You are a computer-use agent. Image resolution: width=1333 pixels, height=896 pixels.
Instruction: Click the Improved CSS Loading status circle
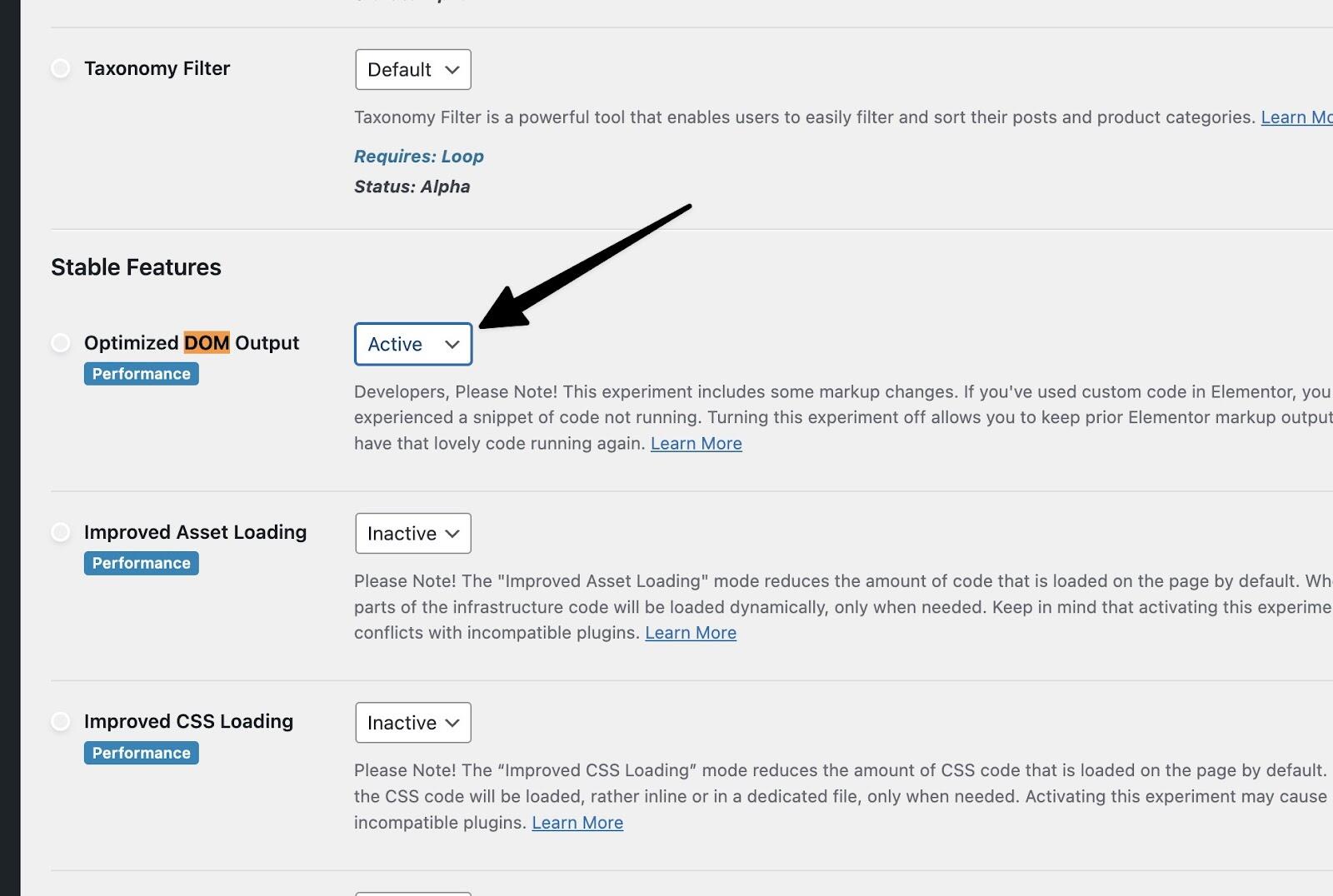61,721
